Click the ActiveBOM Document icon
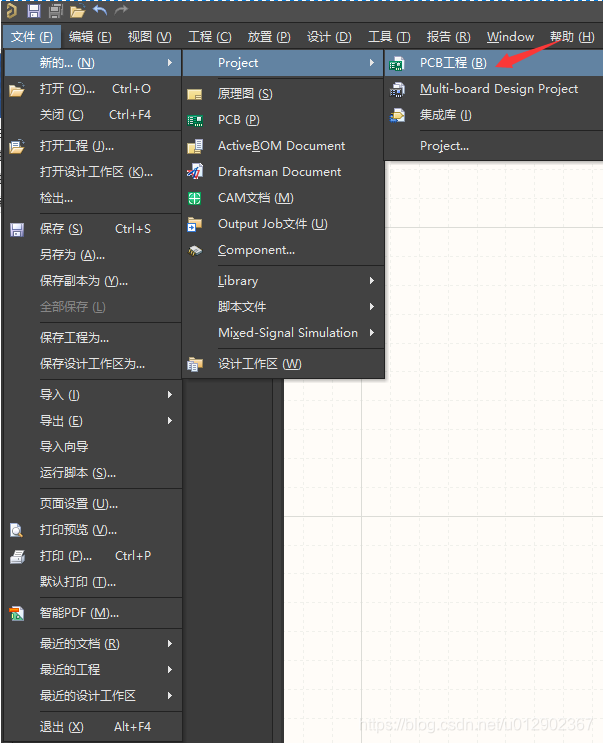The image size is (603, 743). pyautogui.click(x=195, y=146)
